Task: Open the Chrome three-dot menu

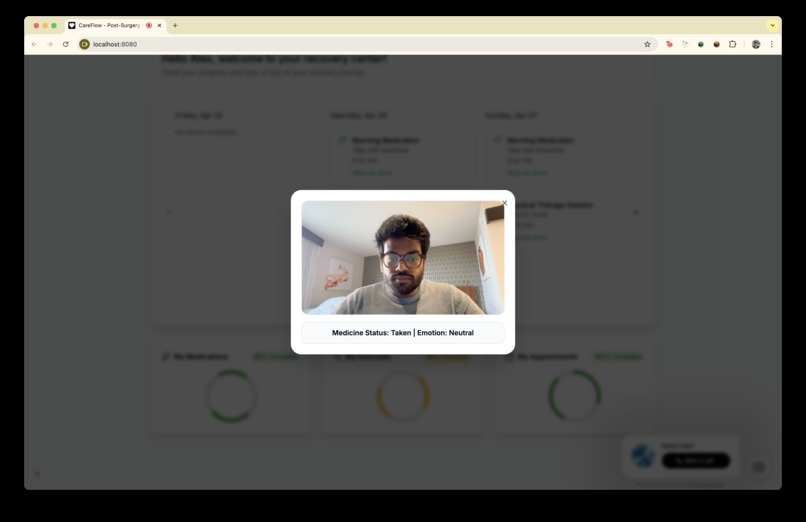Action: [772, 44]
